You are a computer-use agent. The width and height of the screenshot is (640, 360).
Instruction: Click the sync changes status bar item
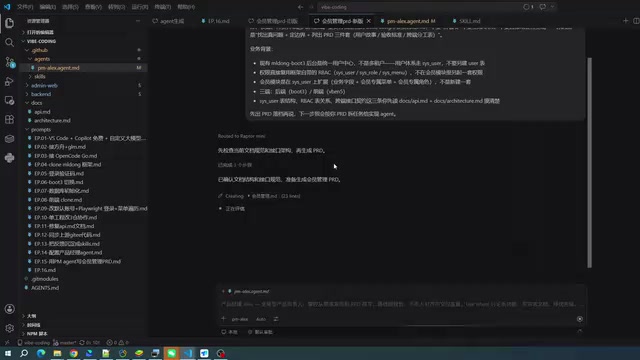point(89,342)
